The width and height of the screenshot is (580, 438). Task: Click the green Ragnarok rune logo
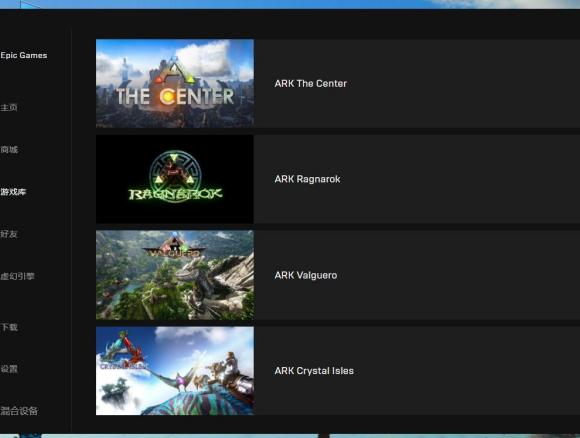[x=175, y=176]
